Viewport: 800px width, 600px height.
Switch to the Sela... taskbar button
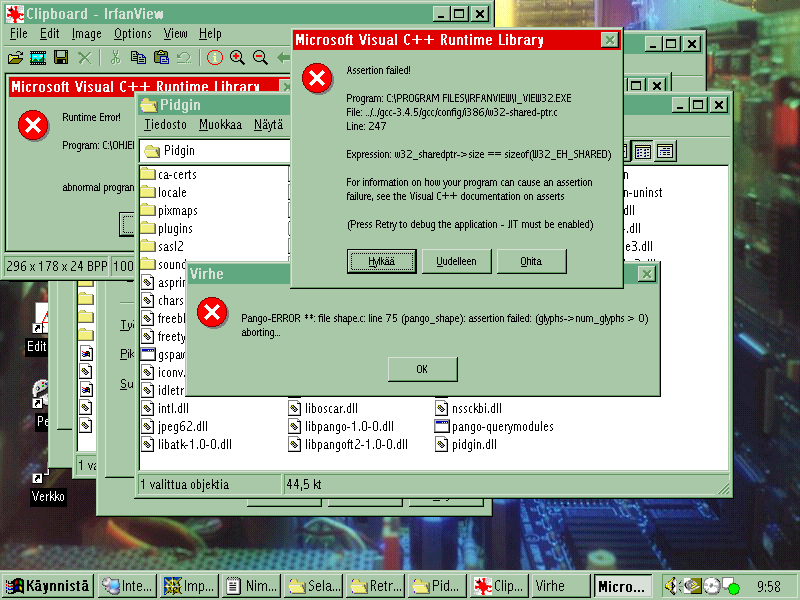pyautogui.click(x=314, y=586)
